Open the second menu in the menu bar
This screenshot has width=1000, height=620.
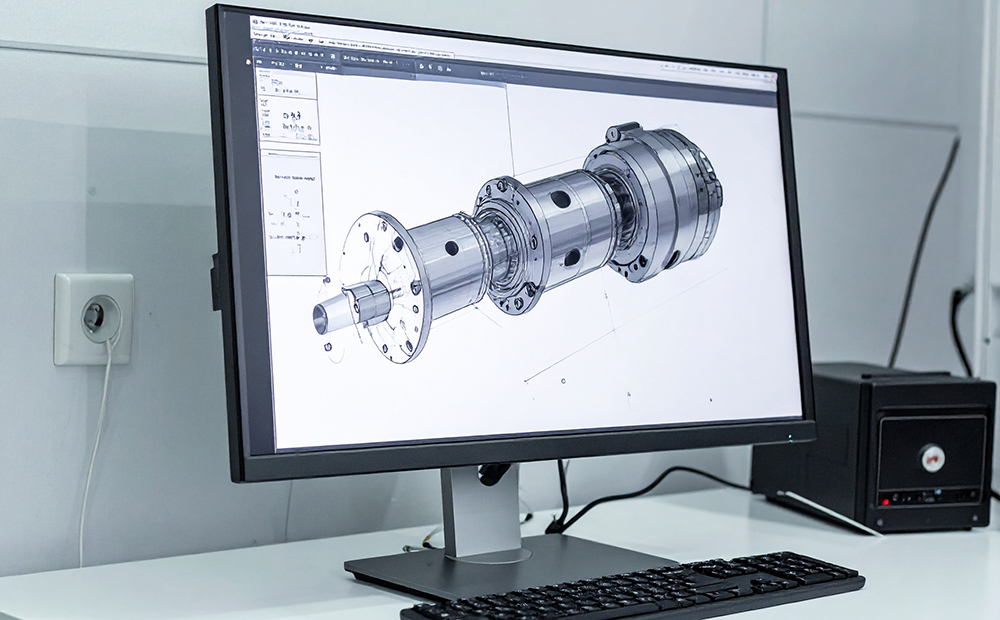click(x=272, y=35)
